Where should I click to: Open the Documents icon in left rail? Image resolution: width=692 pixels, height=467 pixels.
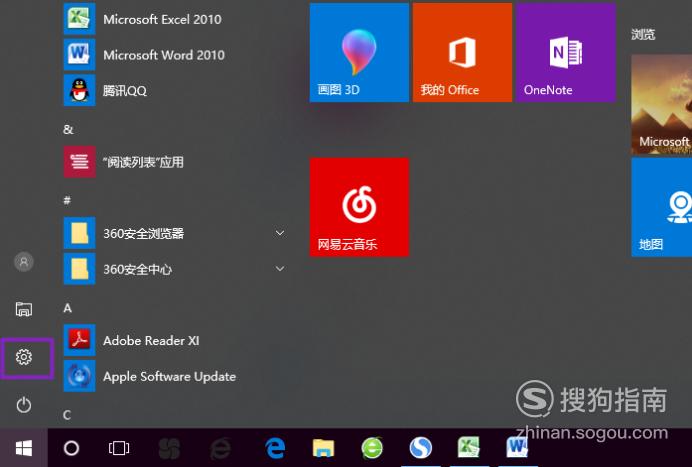click(x=24, y=309)
